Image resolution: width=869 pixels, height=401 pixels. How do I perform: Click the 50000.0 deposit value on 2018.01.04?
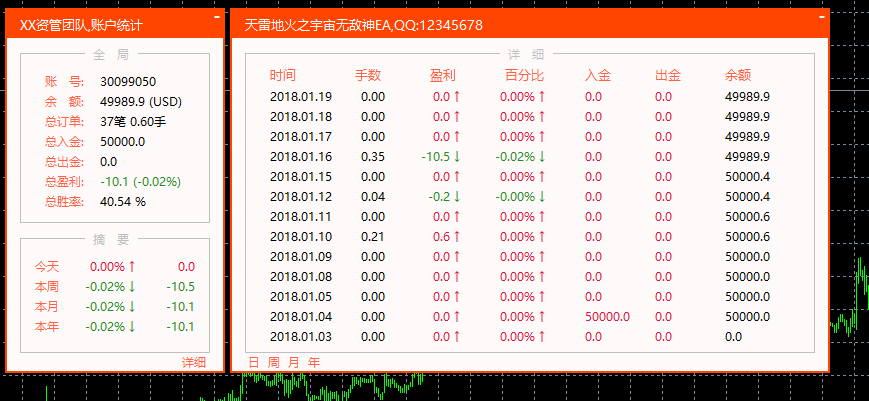(x=607, y=317)
